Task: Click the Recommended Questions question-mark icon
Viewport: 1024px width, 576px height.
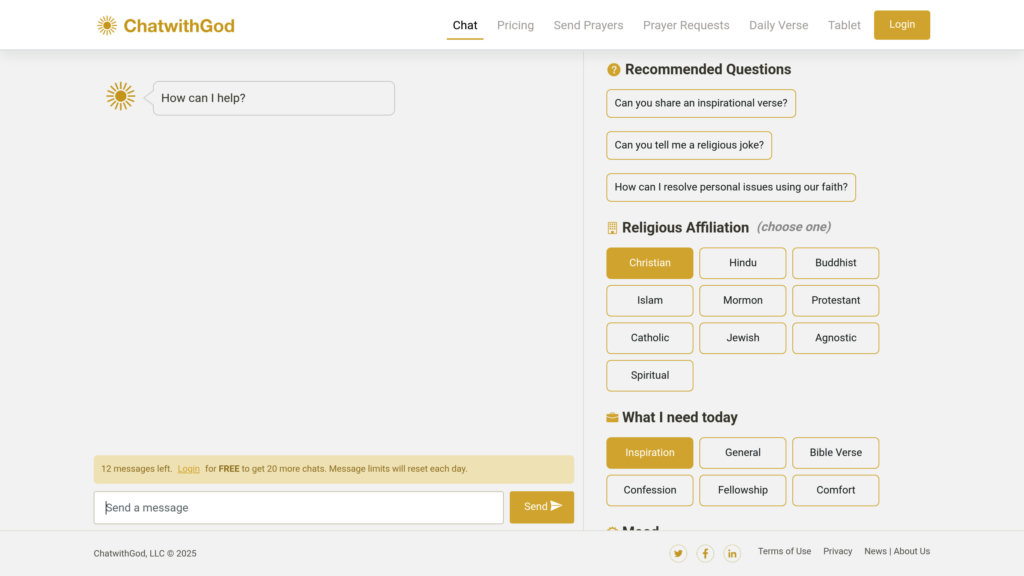Action: (x=613, y=70)
